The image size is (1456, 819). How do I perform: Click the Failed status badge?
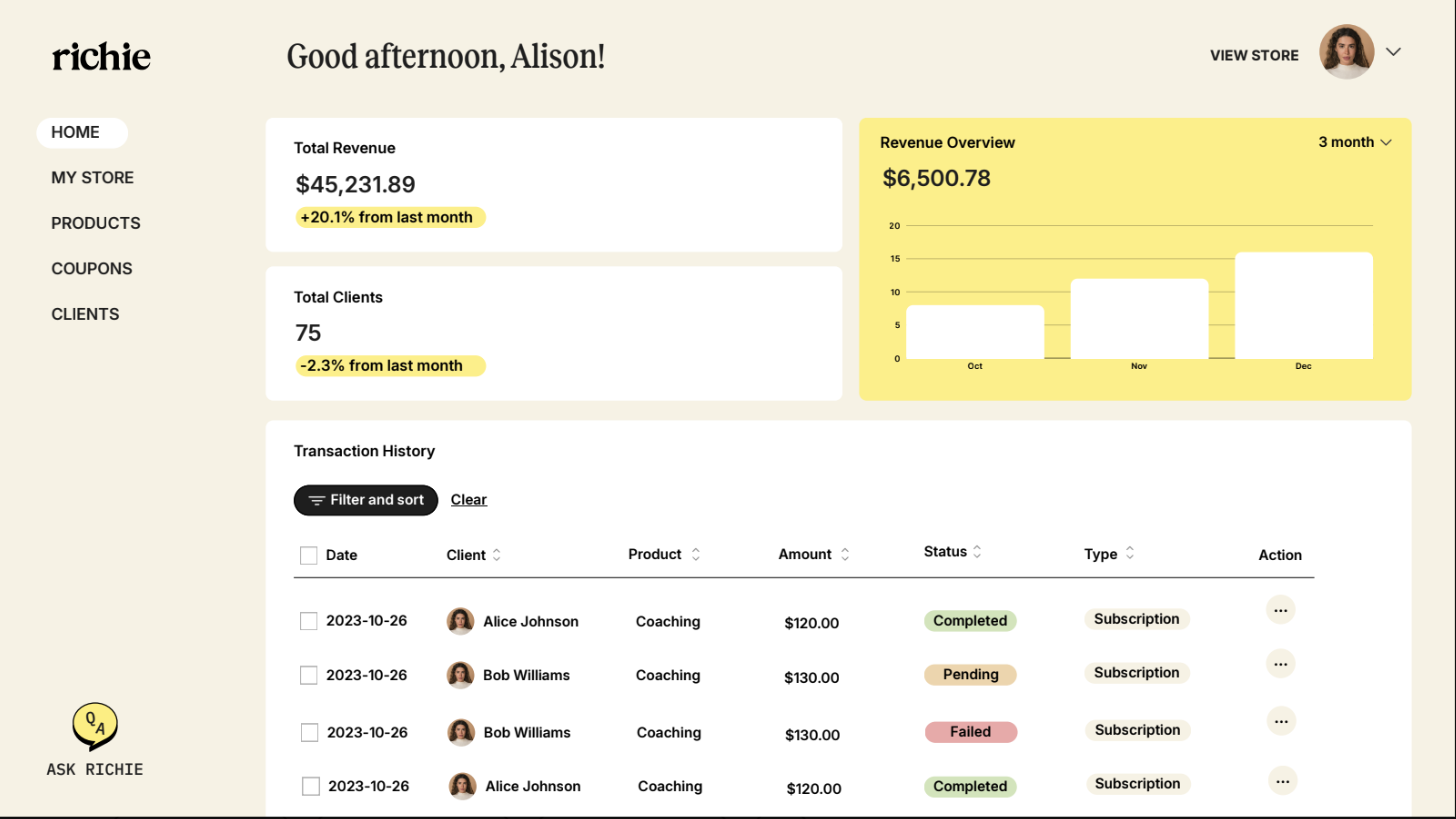(970, 732)
